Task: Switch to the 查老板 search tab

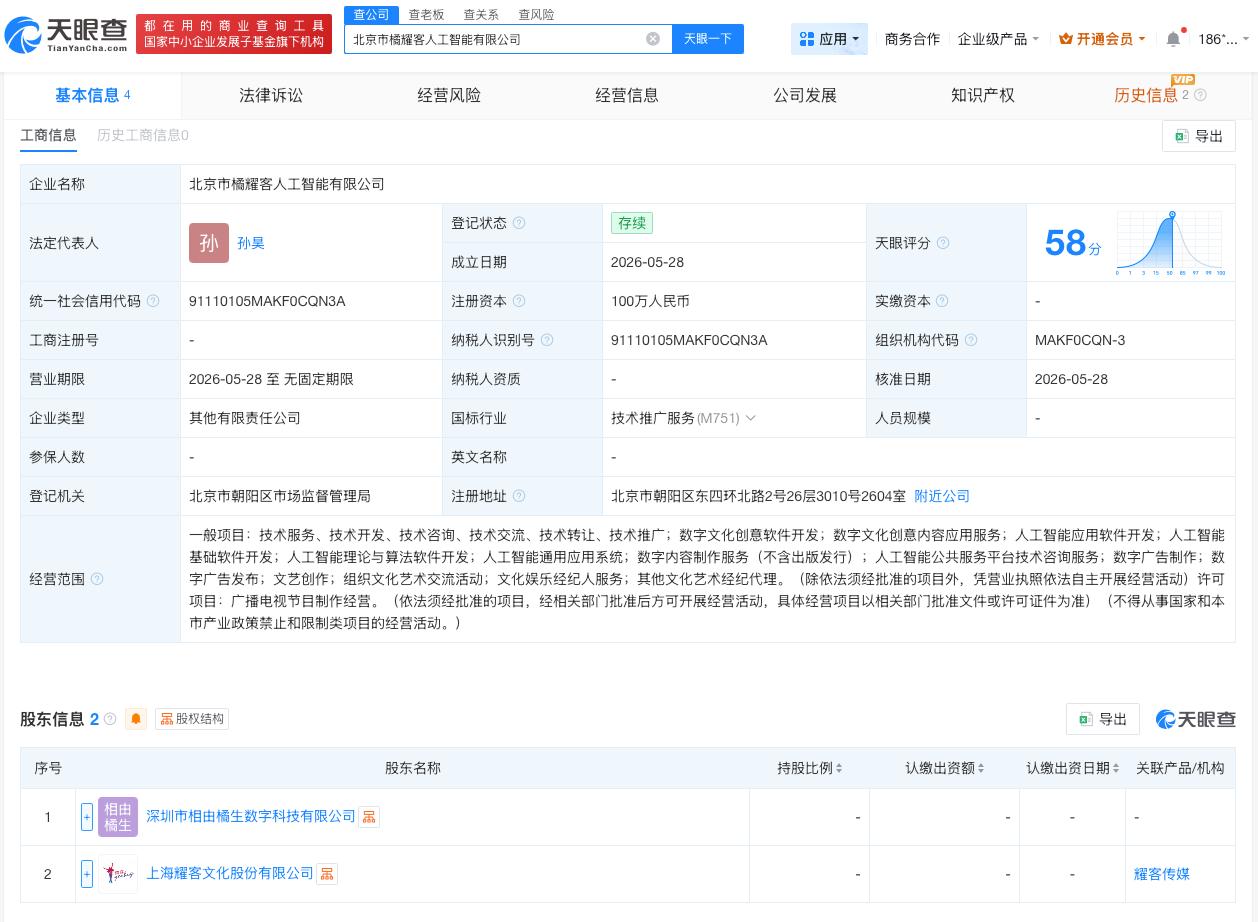Action: [426, 14]
